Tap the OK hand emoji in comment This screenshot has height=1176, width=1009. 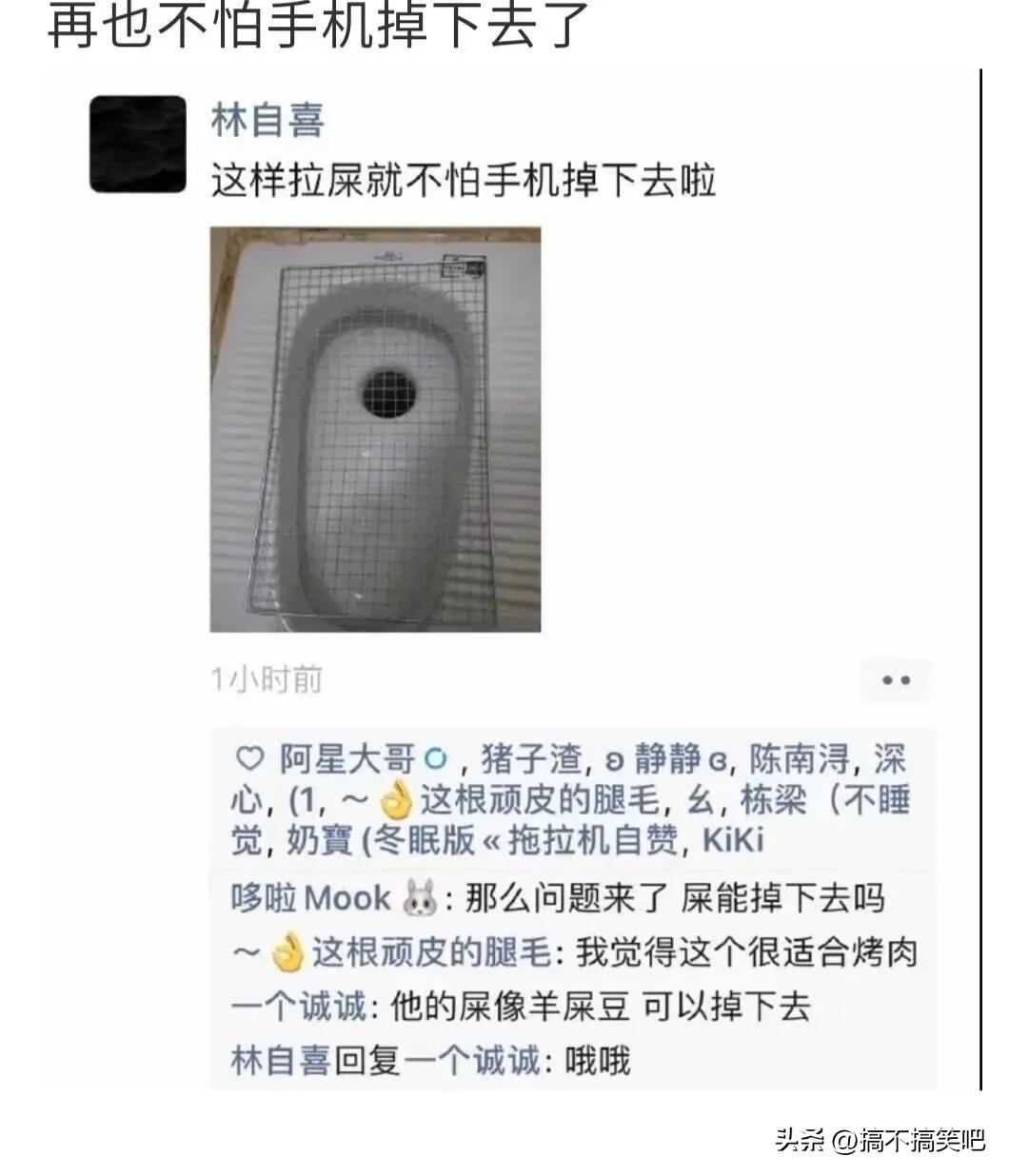tap(287, 952)
